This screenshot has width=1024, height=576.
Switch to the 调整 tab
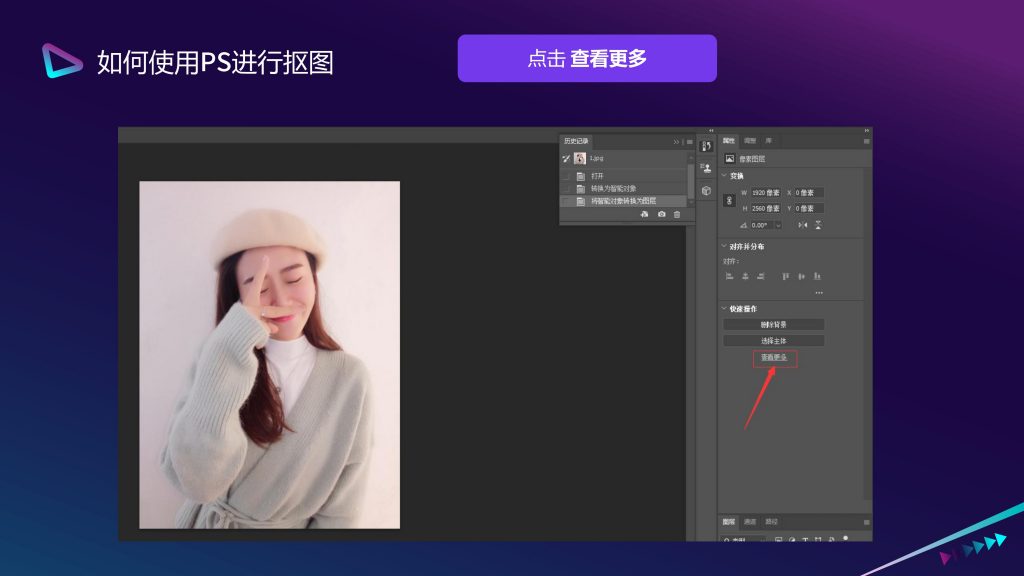(x=750, y=141)
